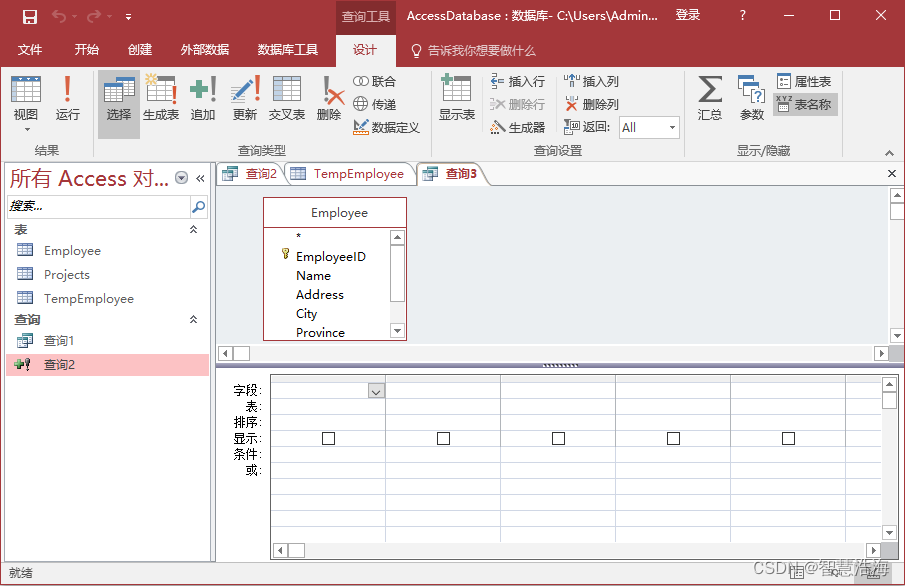Click search magnifier in navigation pane

coord(199,206)
